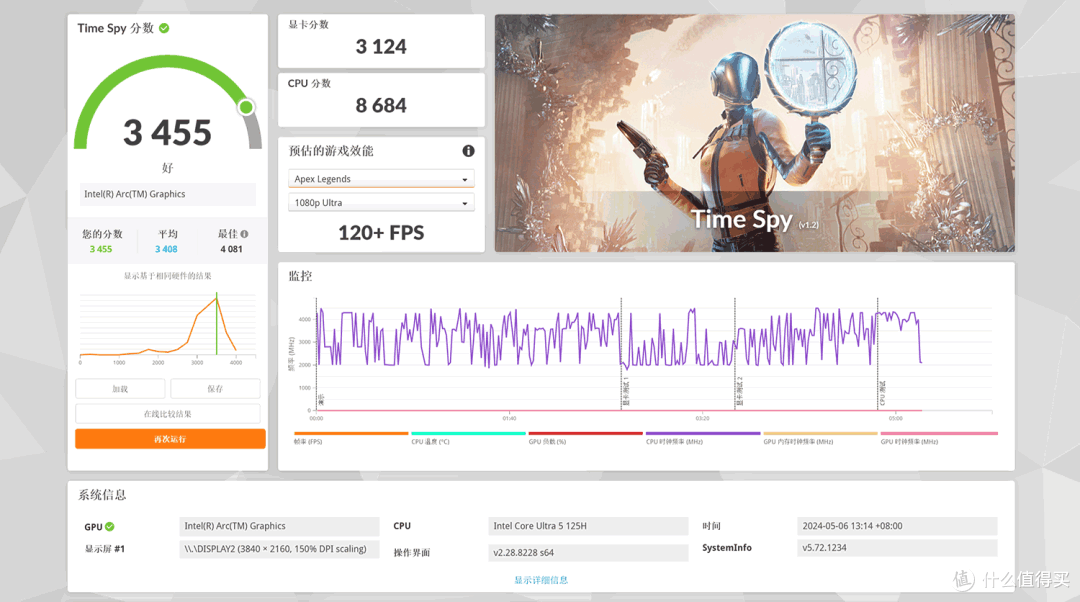
Task: Click the green knob on the score gauge
Action: (246, 107)
